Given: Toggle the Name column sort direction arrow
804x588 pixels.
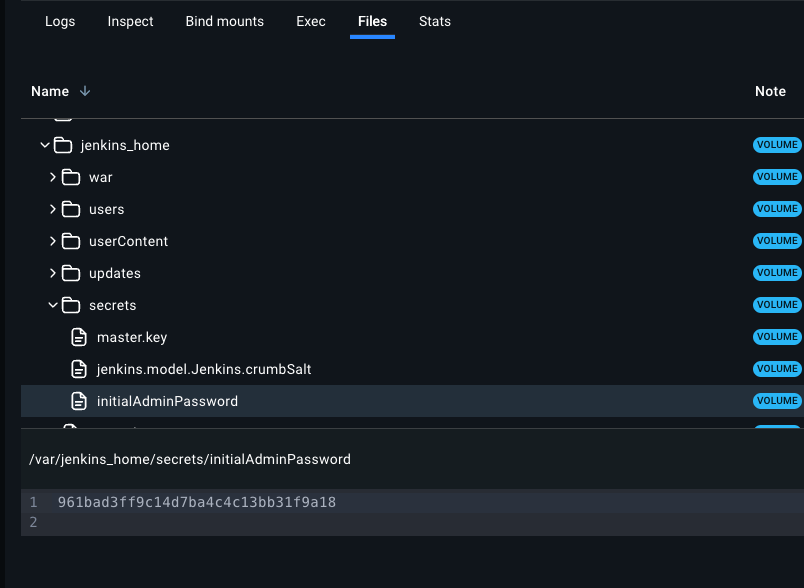Looking at the screenshot, I should 85,91.
